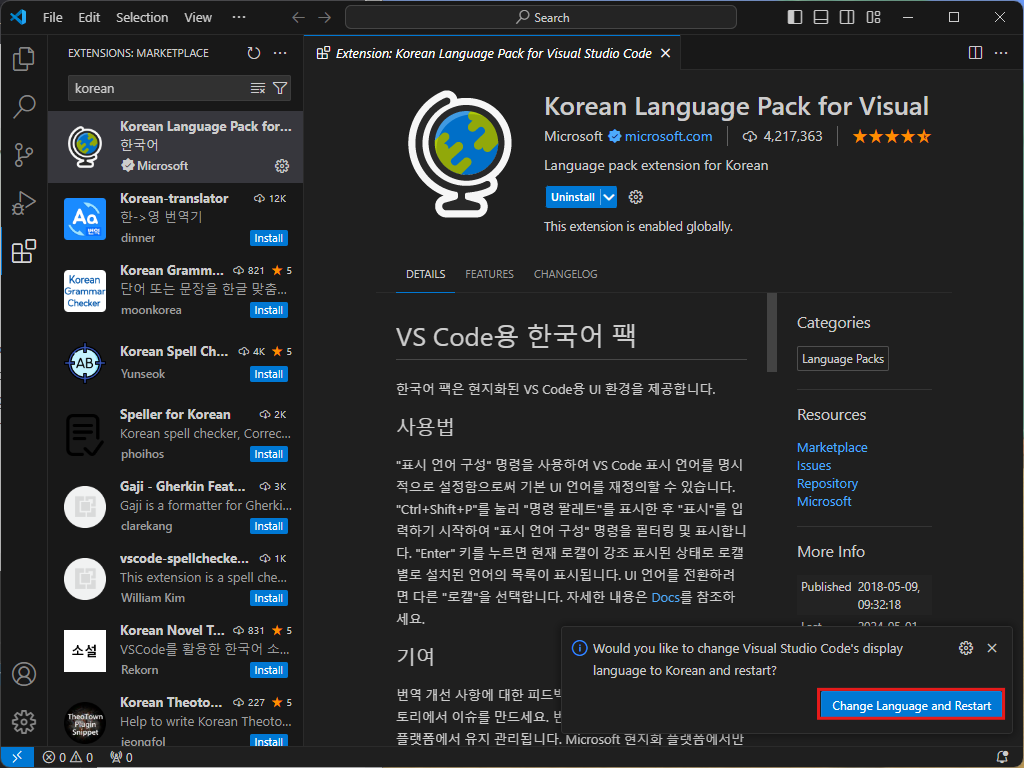Open the Source Control view
Screen dimensions: 1024x768
coord(24,155)
